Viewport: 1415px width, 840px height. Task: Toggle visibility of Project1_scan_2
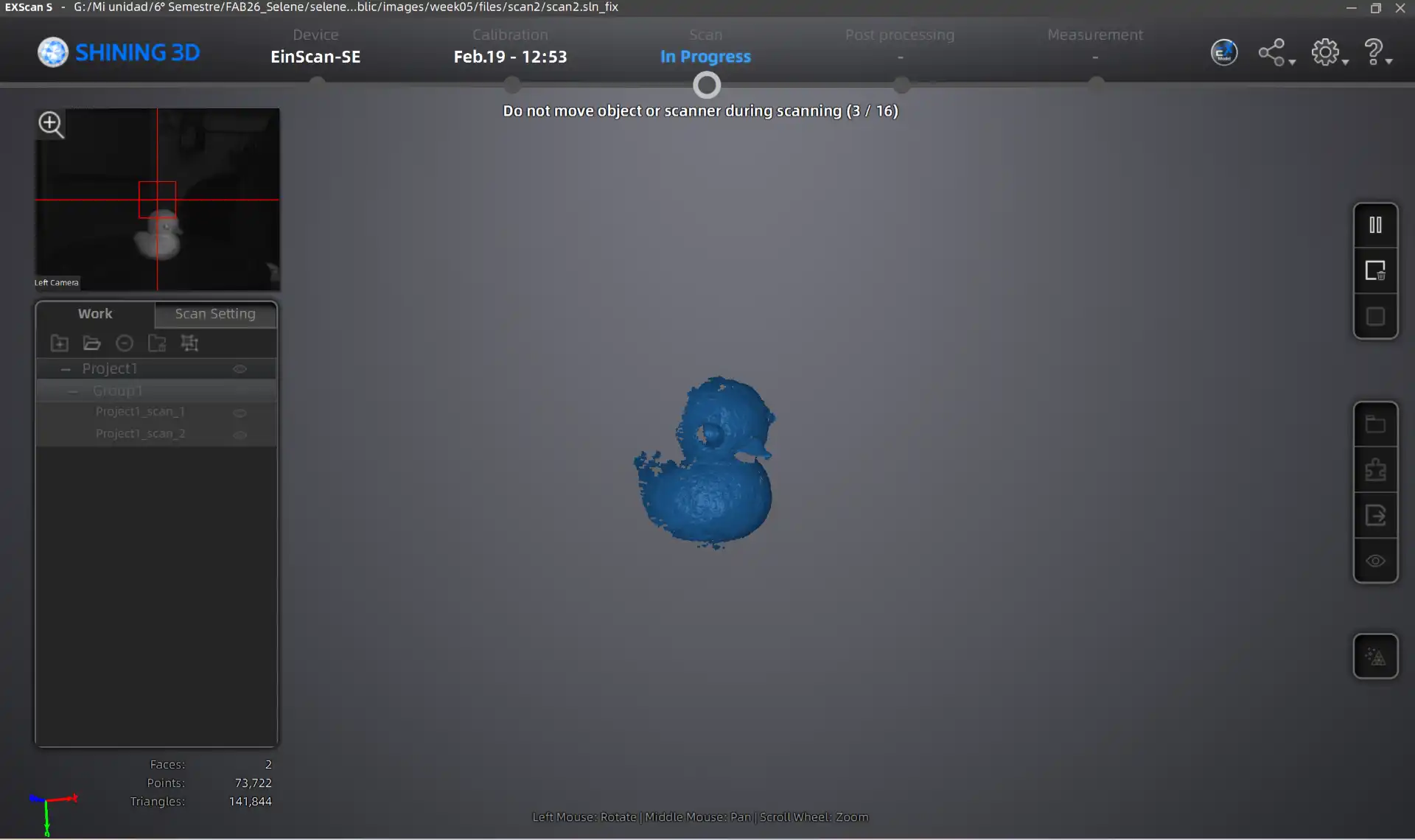coord(240,434)
